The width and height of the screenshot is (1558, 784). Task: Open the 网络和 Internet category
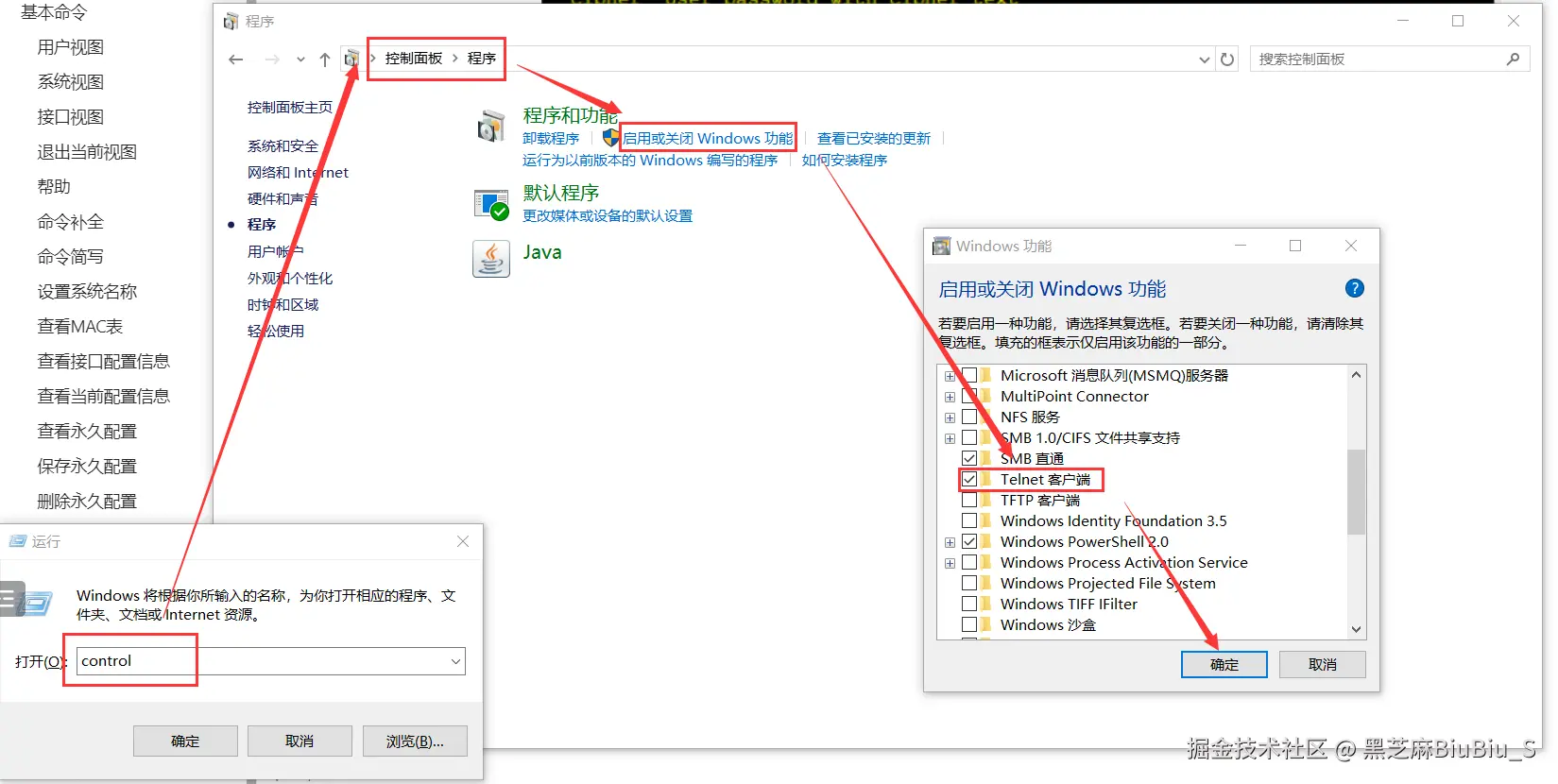(x=298, y=173)
